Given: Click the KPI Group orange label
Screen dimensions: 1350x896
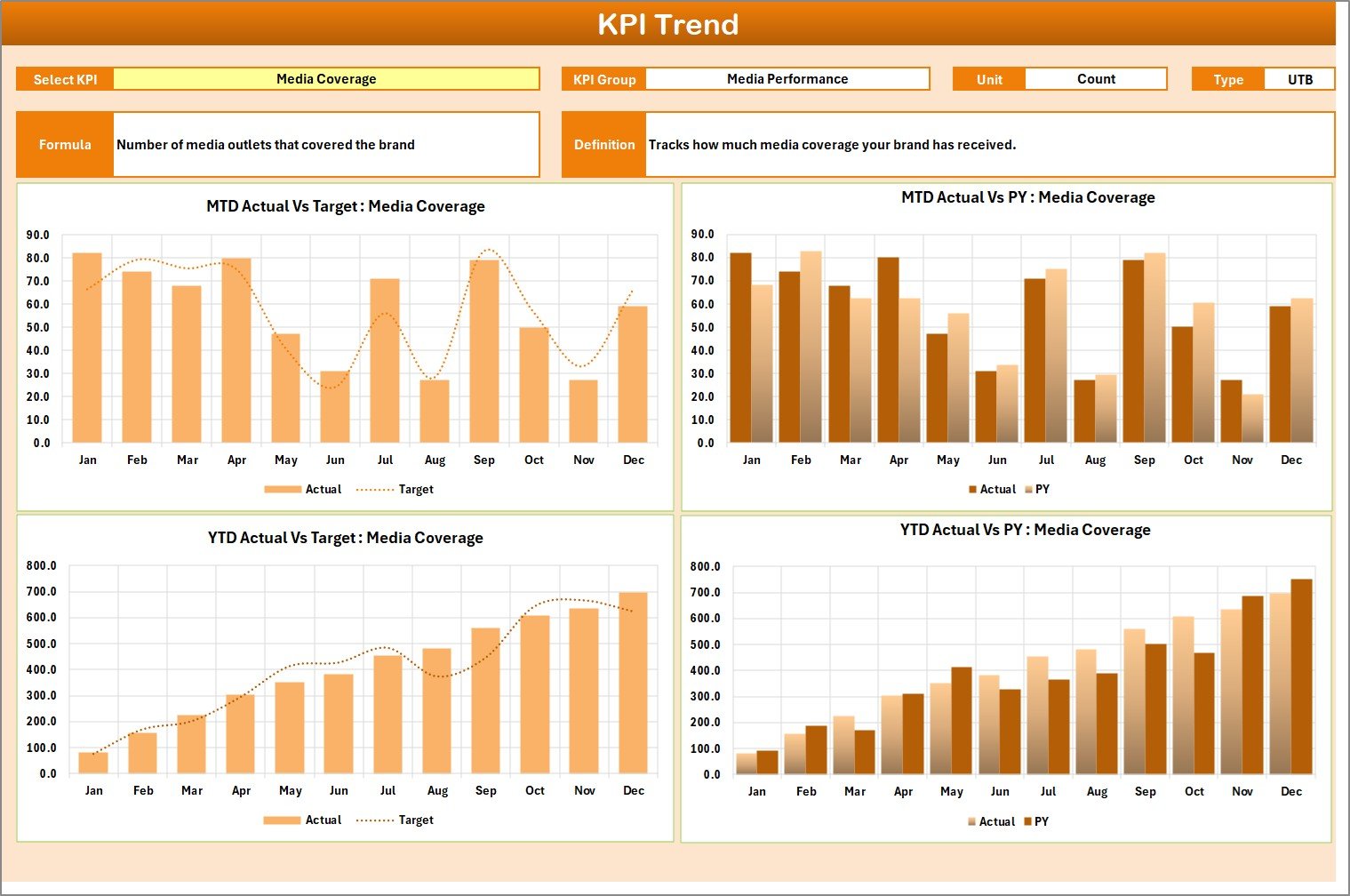Looking at the screenshot, I should point(603,78).
